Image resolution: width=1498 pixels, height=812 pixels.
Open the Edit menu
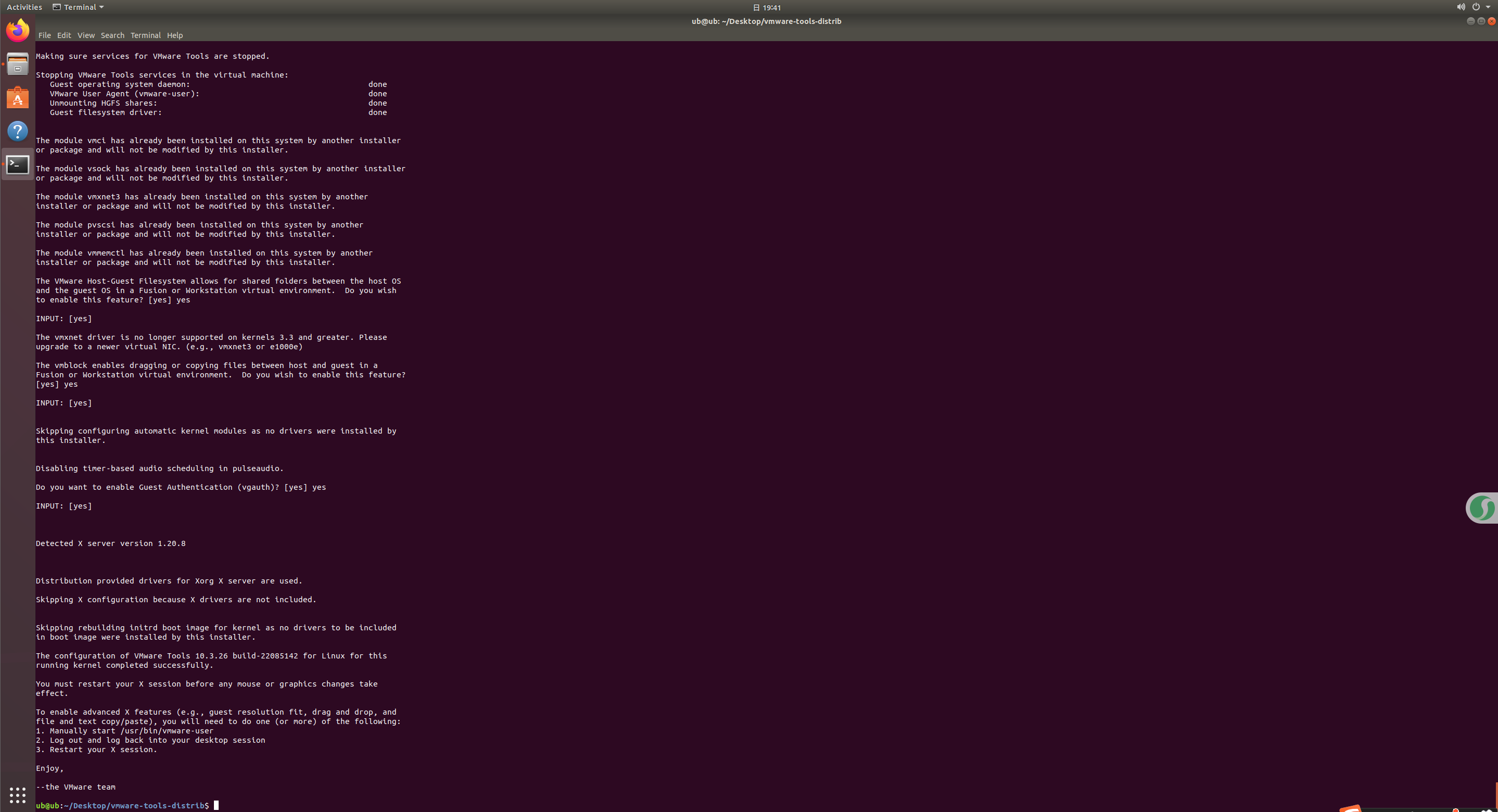(x=64, y=35)
